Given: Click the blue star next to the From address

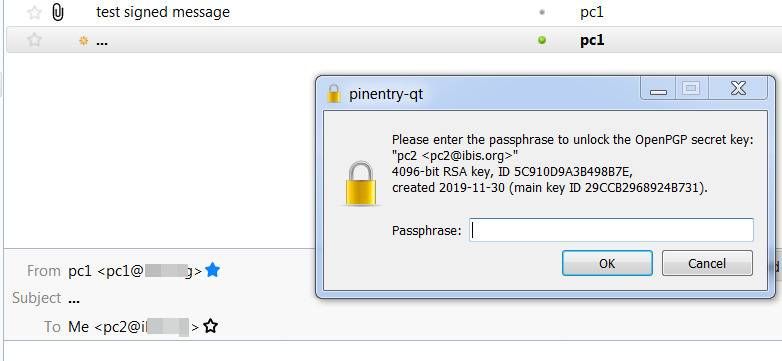Looking at the screenshot, I should tap(212, 270).
